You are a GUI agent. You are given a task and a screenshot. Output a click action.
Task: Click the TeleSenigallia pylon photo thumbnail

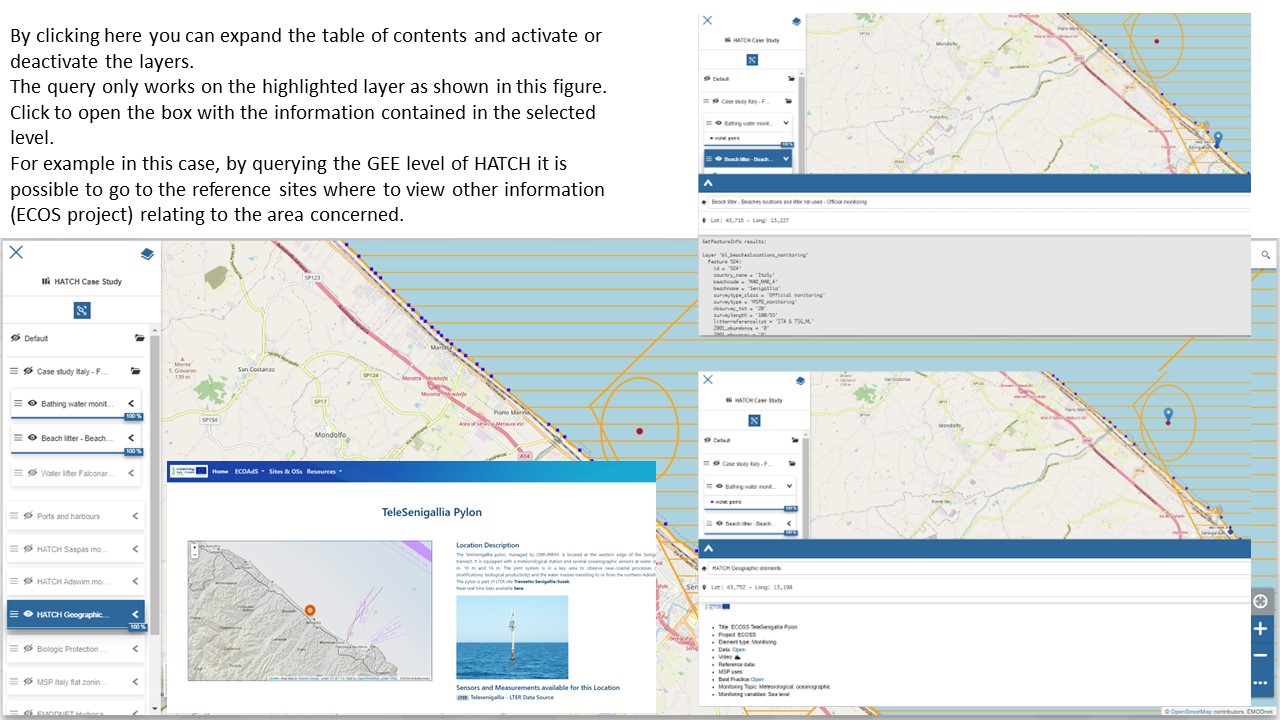512,637
